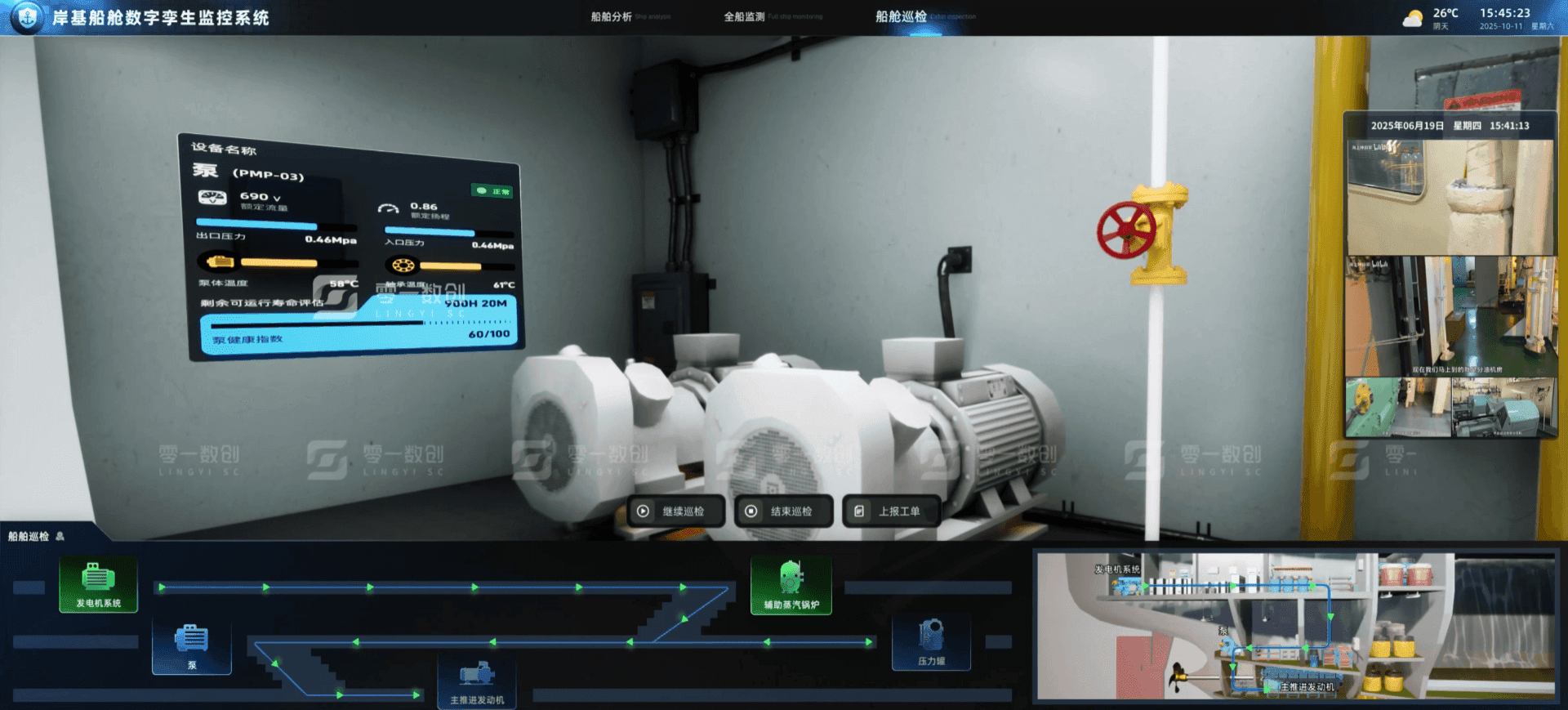The height and width of the screenshot is (710, 1568).
Task: Click the weather cloud icon
Action: click(x=1412, y=19)
